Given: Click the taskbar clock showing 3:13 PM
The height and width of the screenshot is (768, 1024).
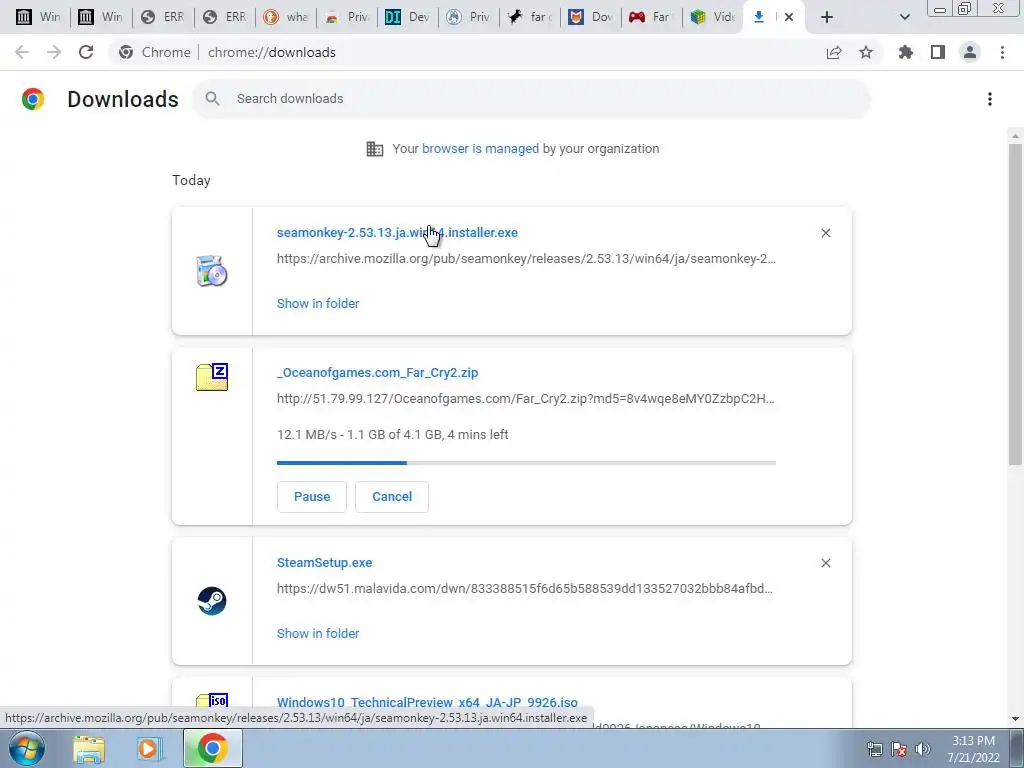Looking at the screenshot, I should click(x=973, y=749).
